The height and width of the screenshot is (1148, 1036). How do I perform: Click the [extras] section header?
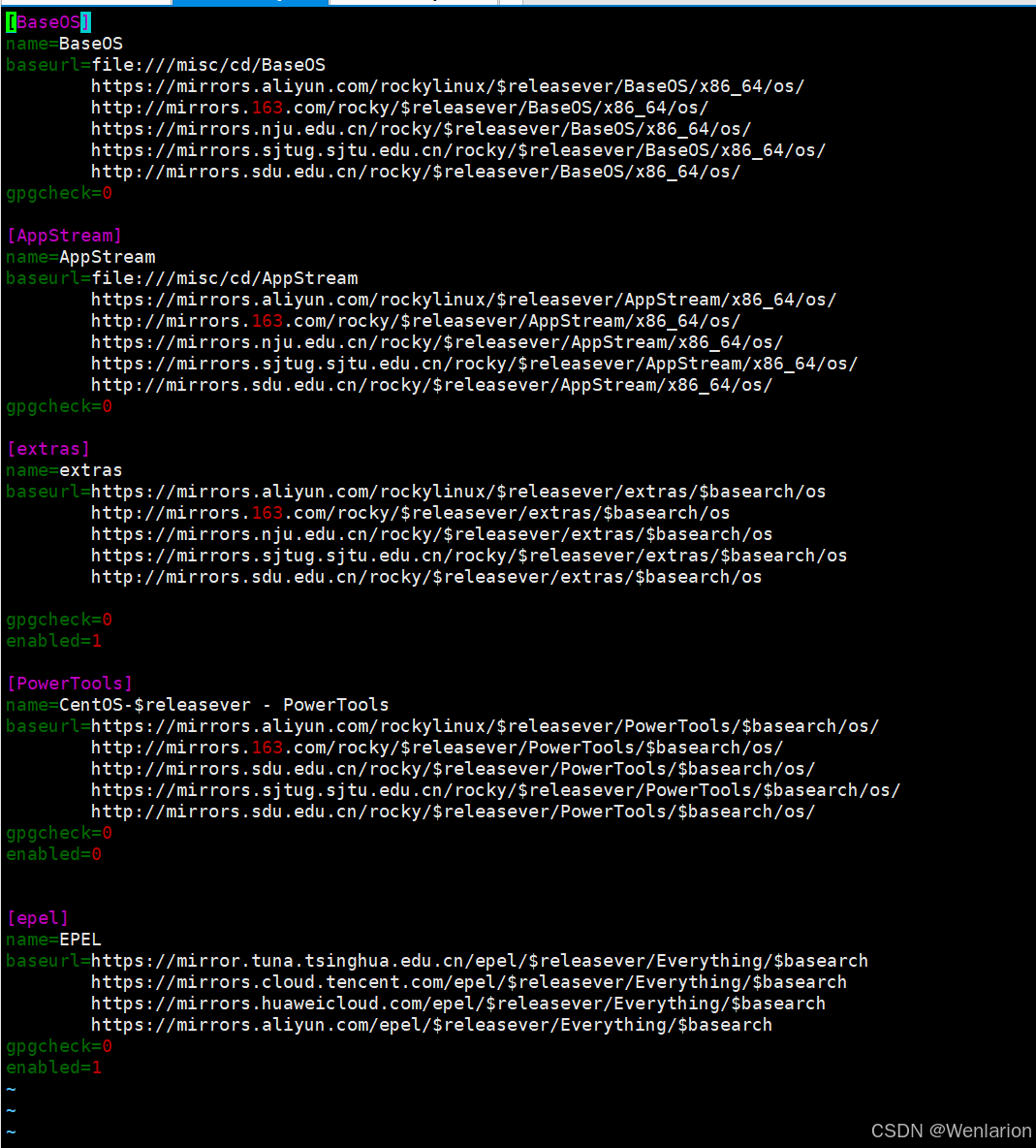[48, 449]
